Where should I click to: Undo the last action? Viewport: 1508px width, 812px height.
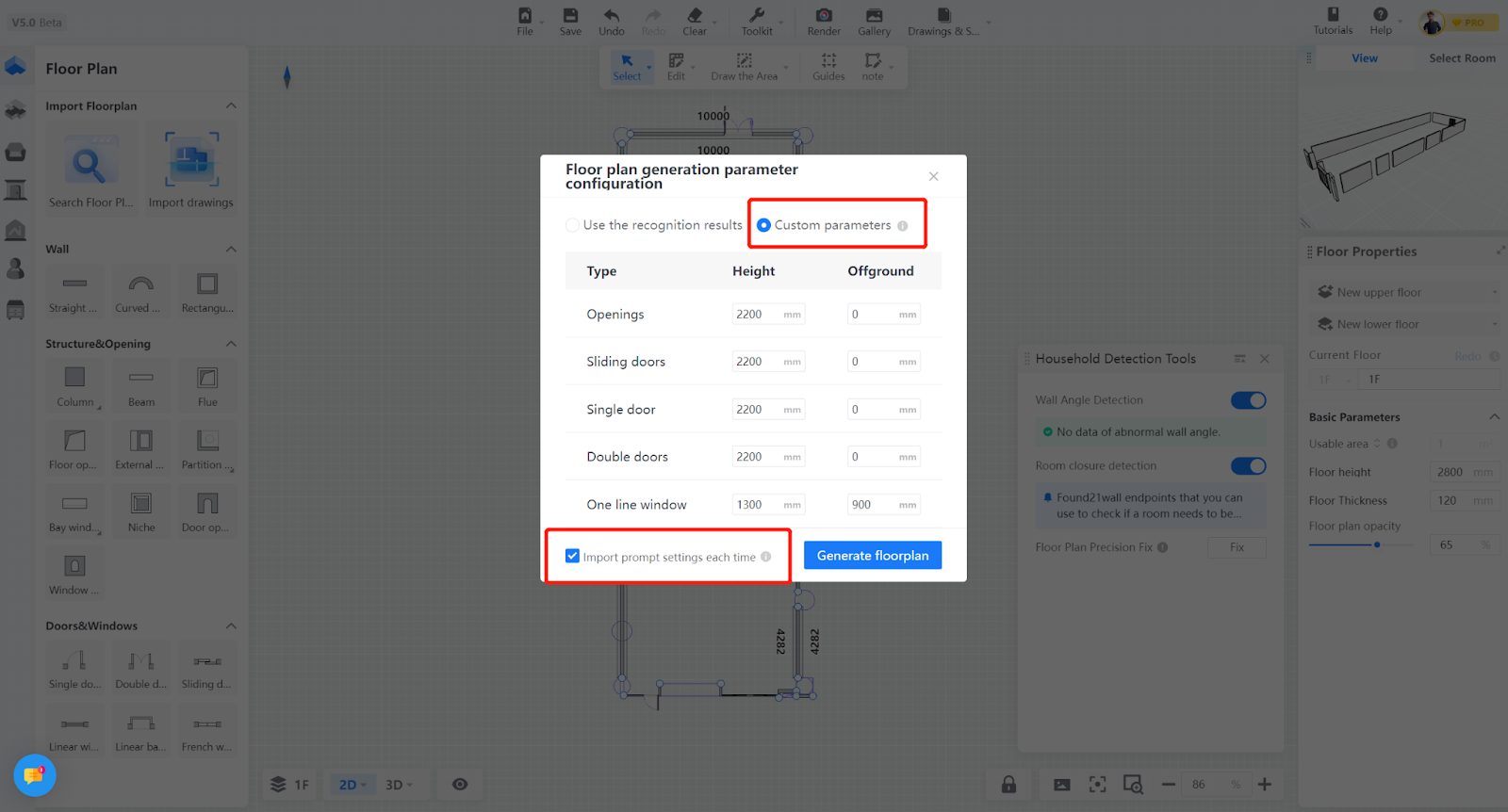tap(612, 22)
